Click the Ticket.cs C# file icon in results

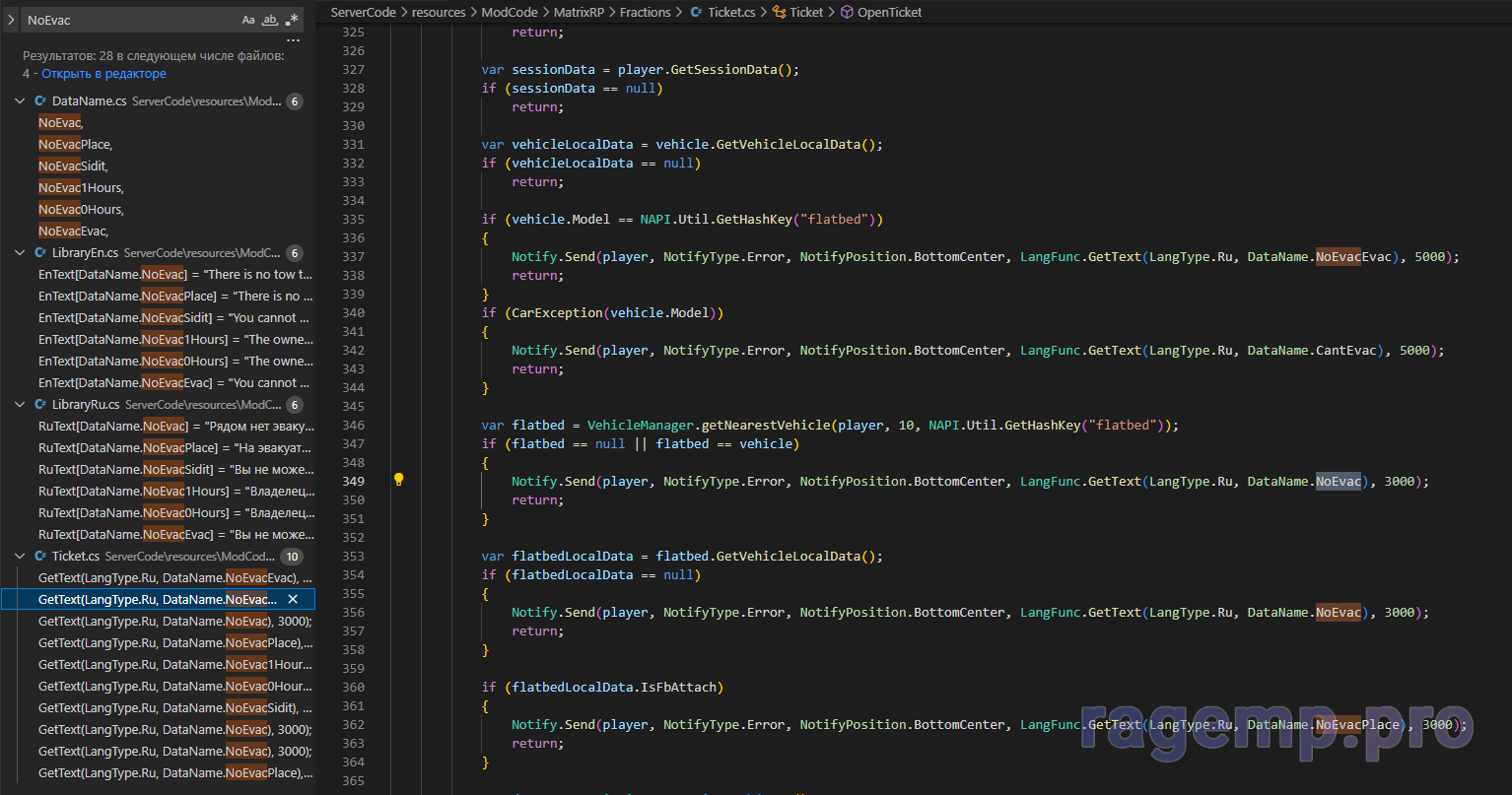coord(40,557)
